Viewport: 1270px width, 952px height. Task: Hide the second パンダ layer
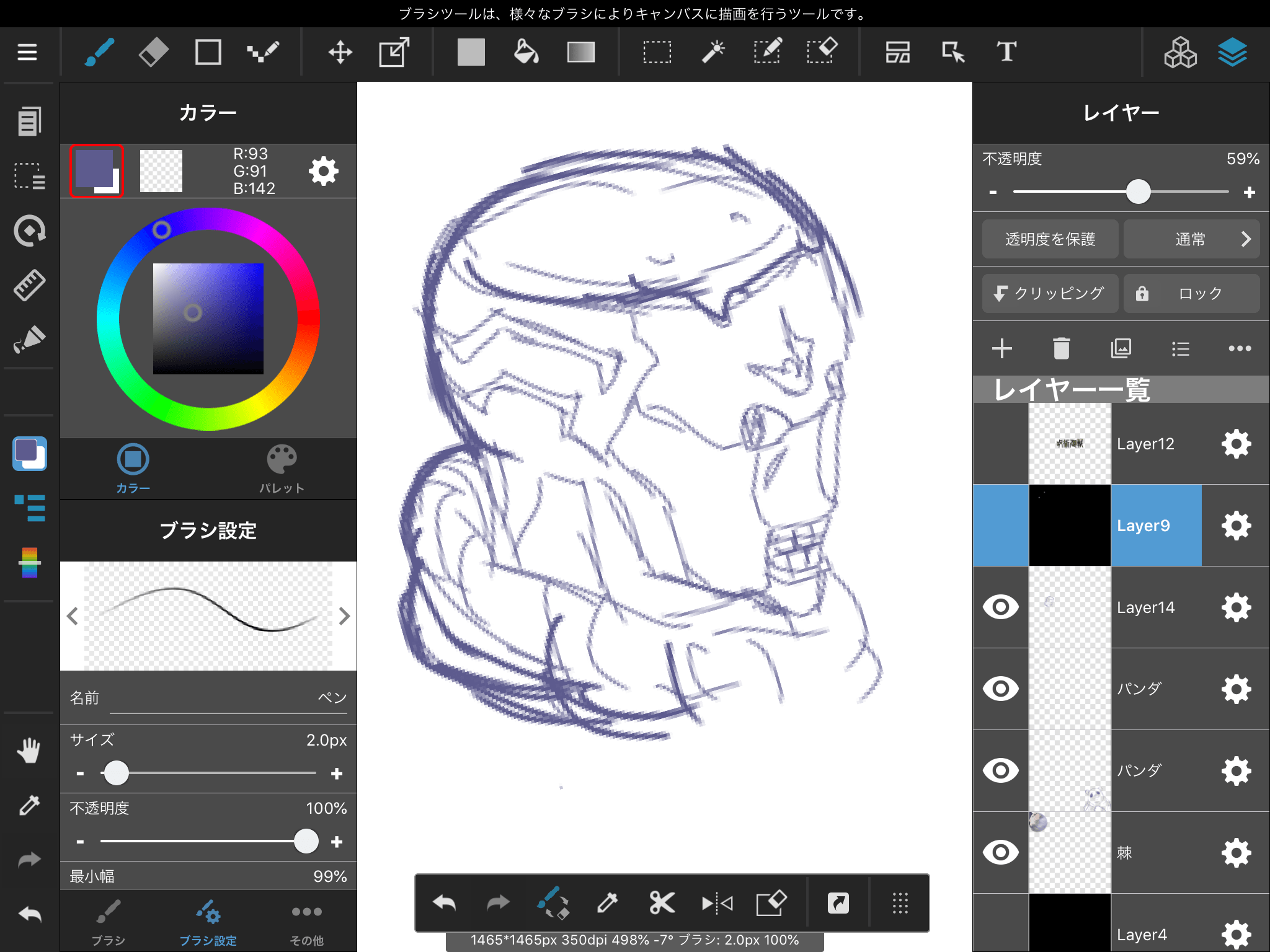pos(1001,770)
